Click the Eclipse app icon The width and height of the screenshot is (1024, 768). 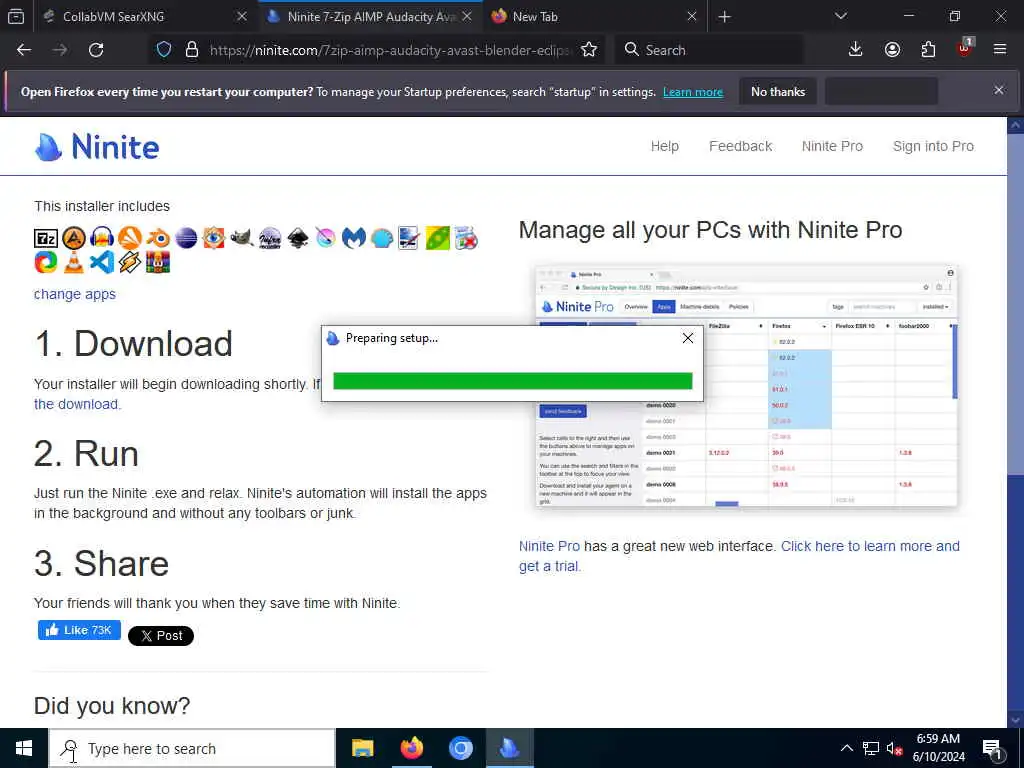point(186,238)
